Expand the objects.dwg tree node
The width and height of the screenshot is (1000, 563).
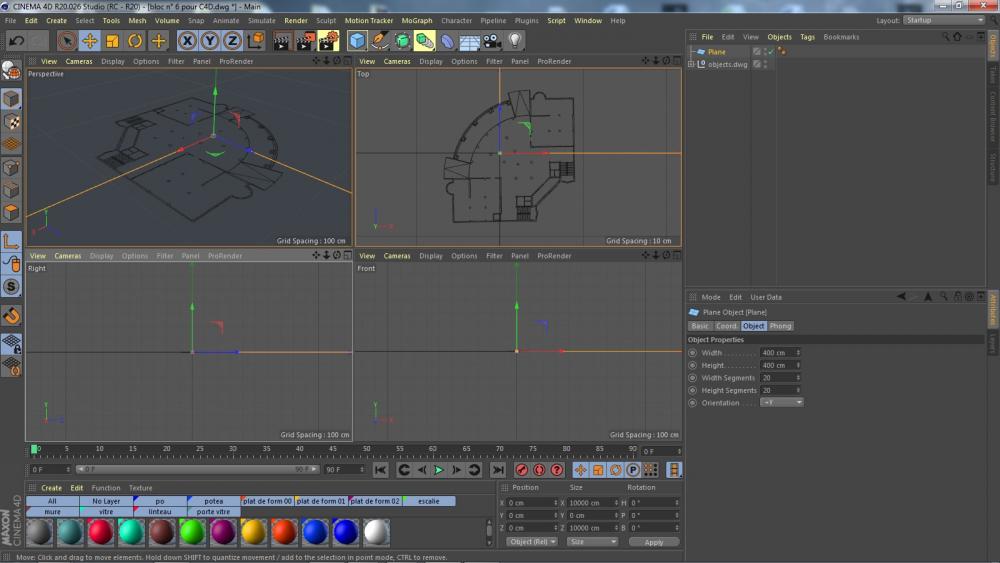pyautogui.click(x=691, y=64)
